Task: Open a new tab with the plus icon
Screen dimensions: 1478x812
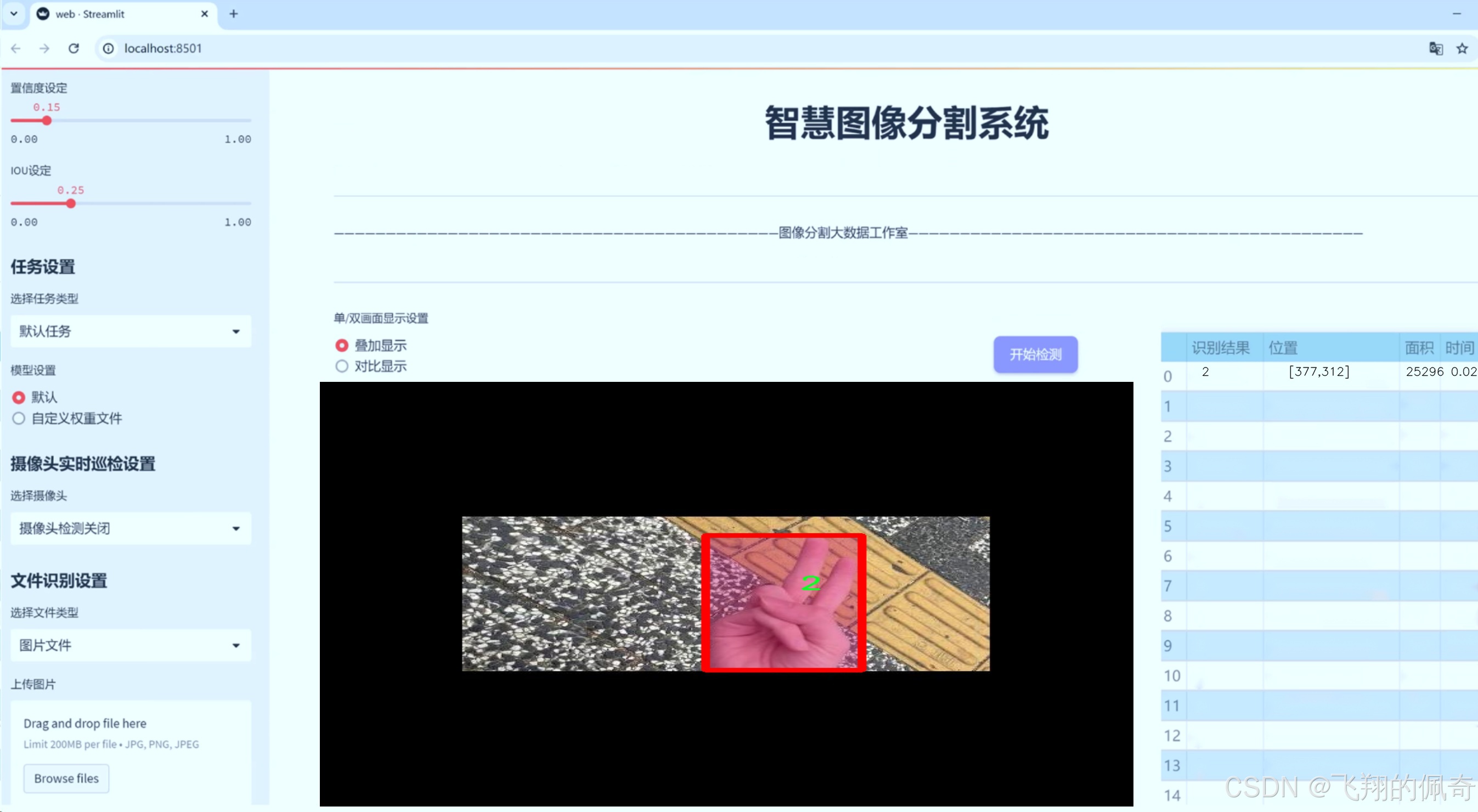Action: [234, 14]
